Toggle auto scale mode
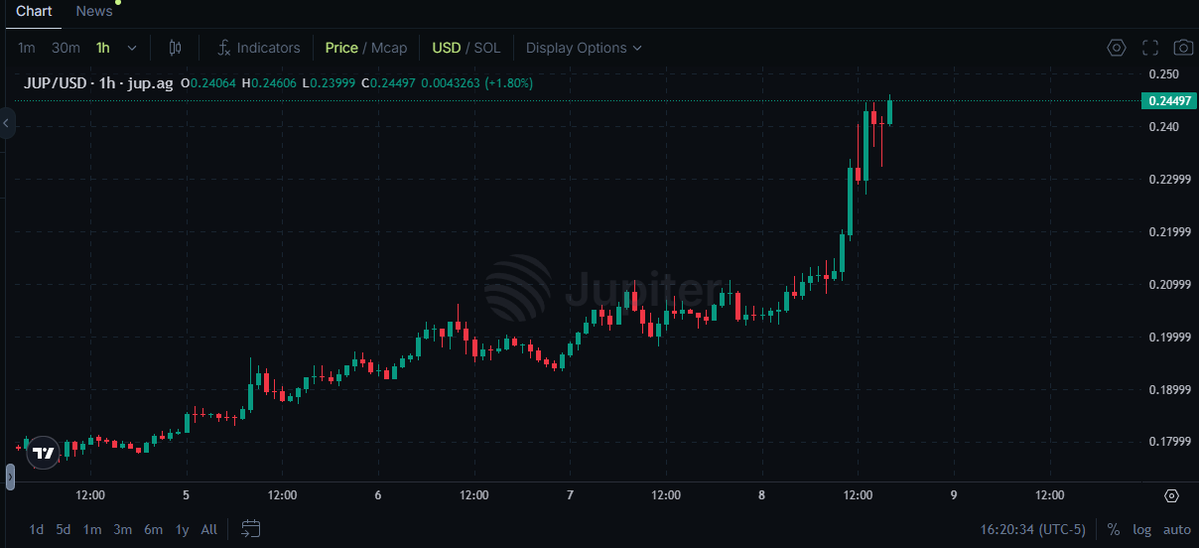 pyautogui.click(x=1177, y=530)
